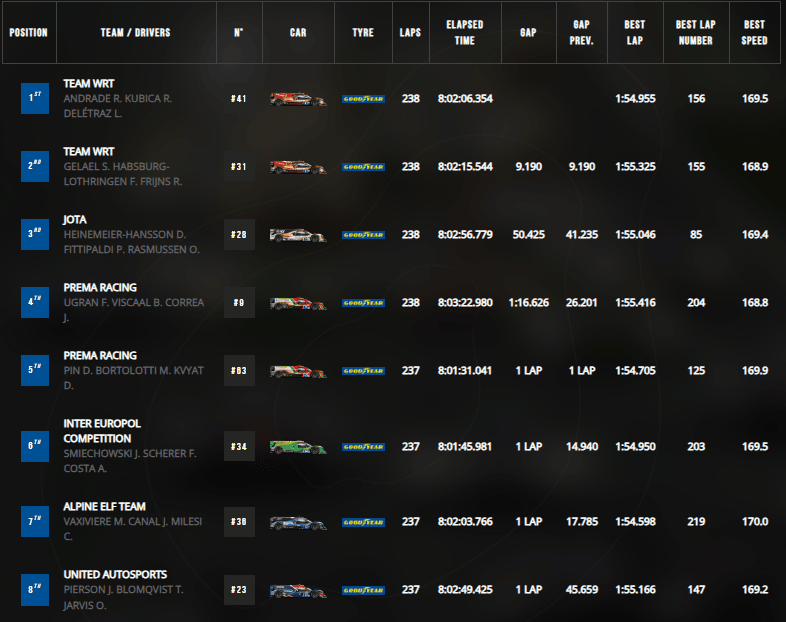Click the #41 Team WRT car image

coord(298,99)
